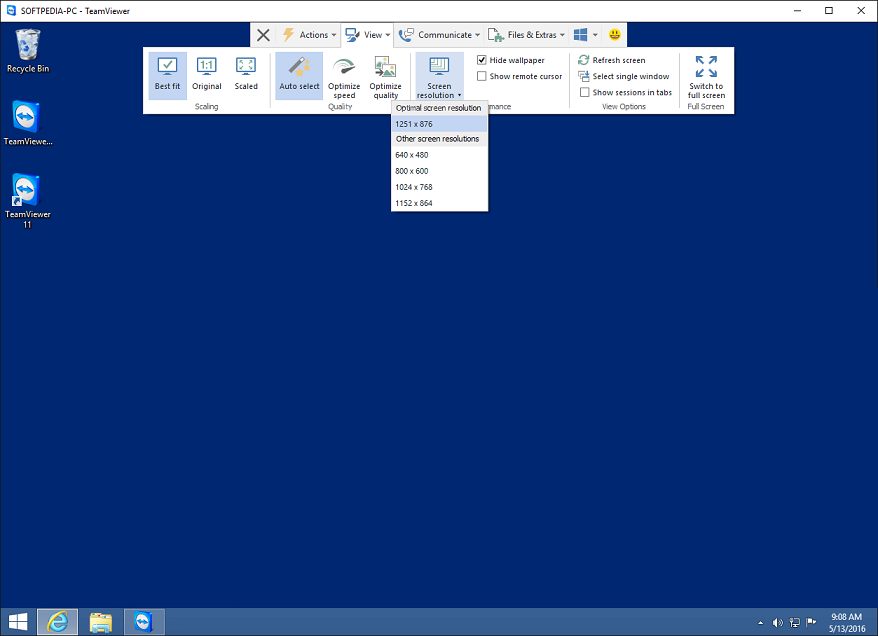
Task: Select the Best fit scaling icon
Action: [x=167, y=75]
